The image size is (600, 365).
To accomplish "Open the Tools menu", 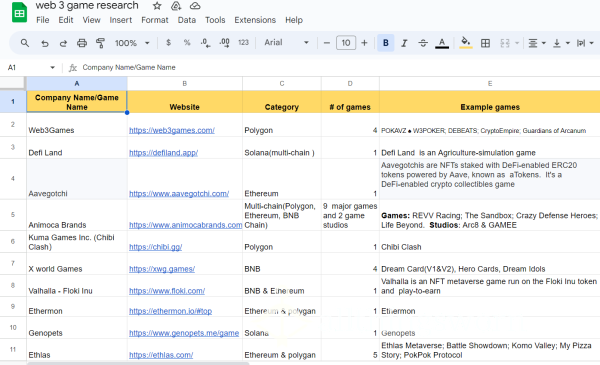I will [x=215, y=20].
